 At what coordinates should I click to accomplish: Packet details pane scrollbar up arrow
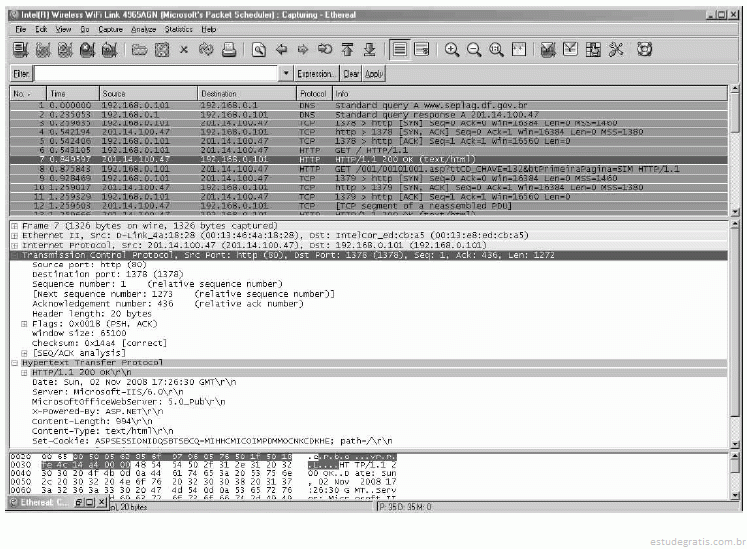[x=735, y=225]
